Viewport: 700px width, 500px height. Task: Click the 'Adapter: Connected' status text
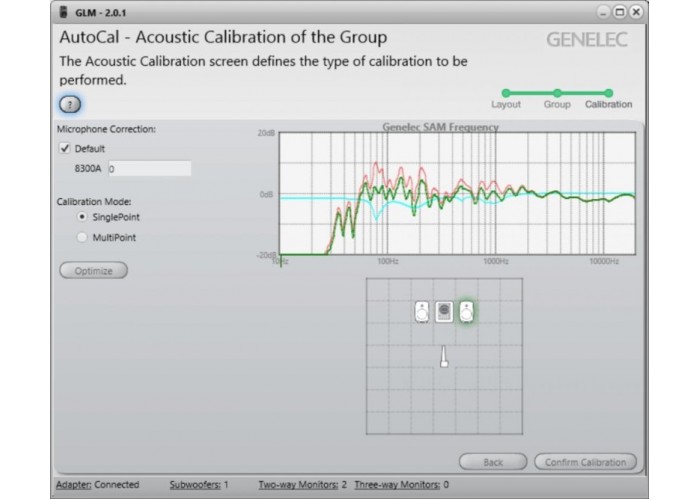97,484
